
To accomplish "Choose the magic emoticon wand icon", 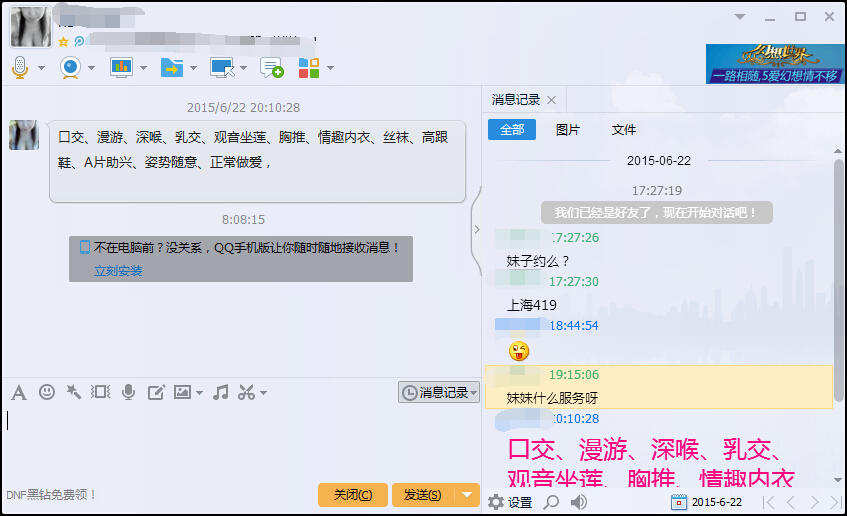I will click(73, 392).
